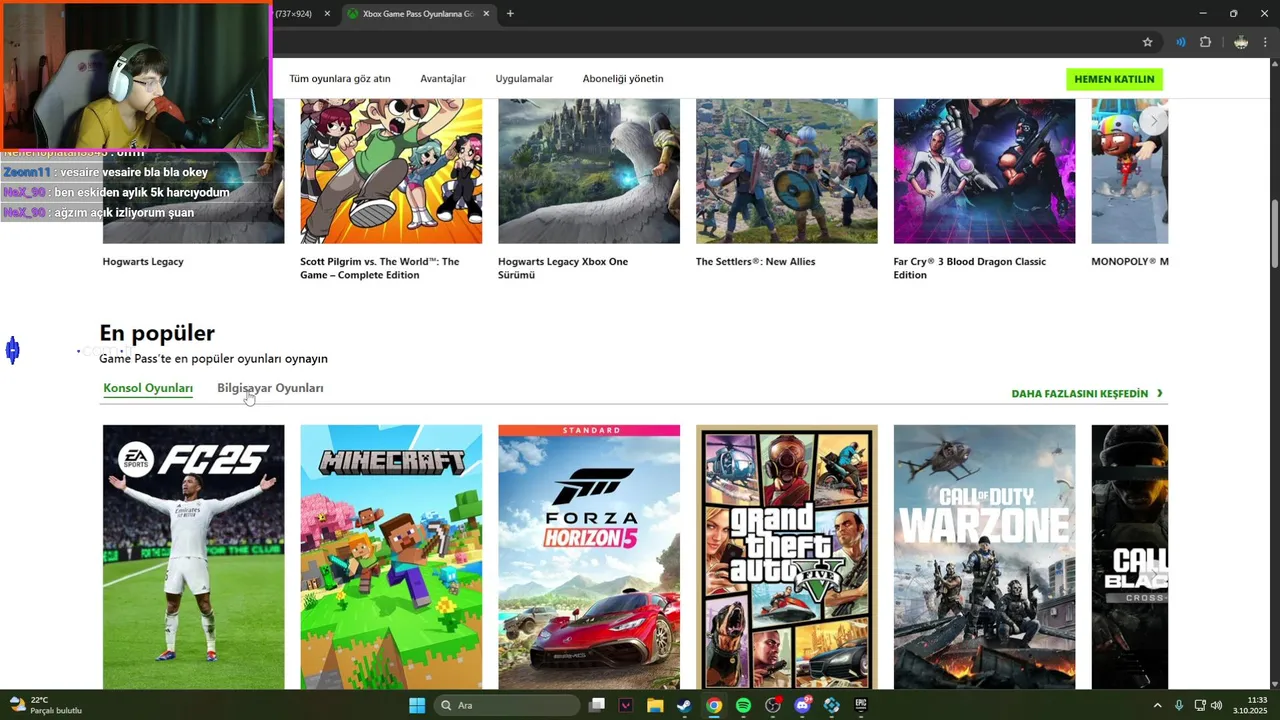
Task: Open the Avantajlar nav item
Action: (x=443, y=79)
